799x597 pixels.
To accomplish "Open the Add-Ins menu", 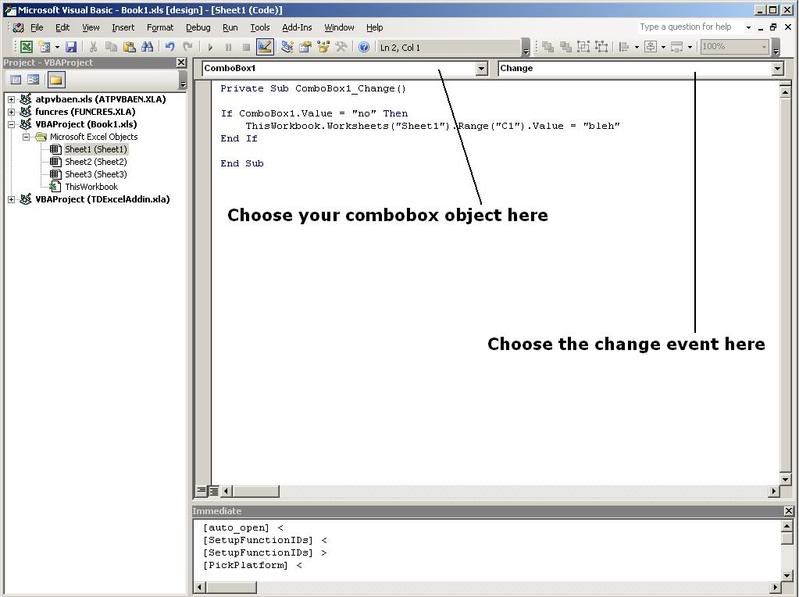I will 297,28.
